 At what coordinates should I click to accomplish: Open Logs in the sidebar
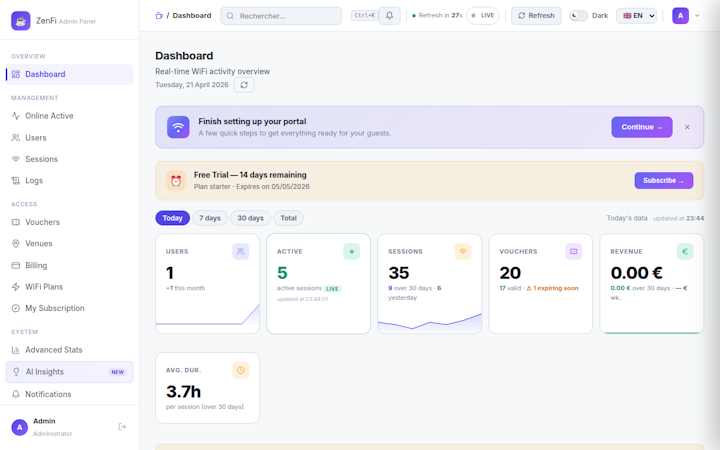[69, 180]
